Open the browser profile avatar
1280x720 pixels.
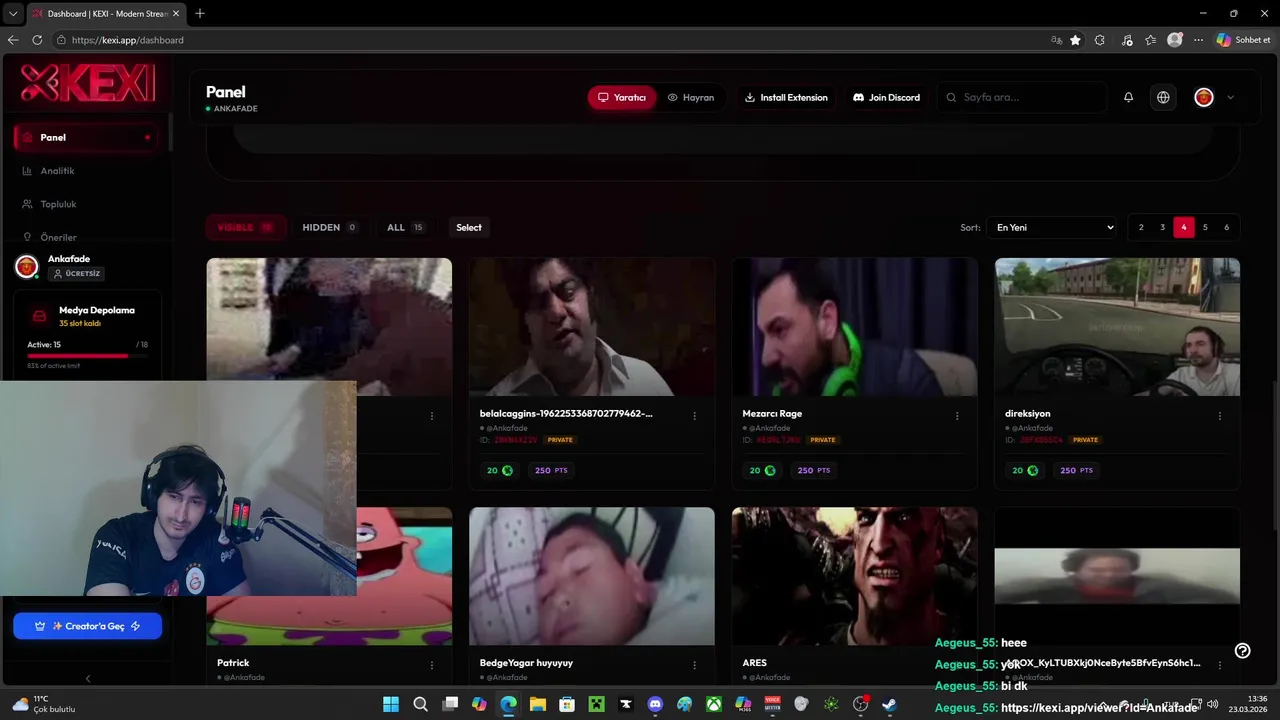coord(1175,40)
